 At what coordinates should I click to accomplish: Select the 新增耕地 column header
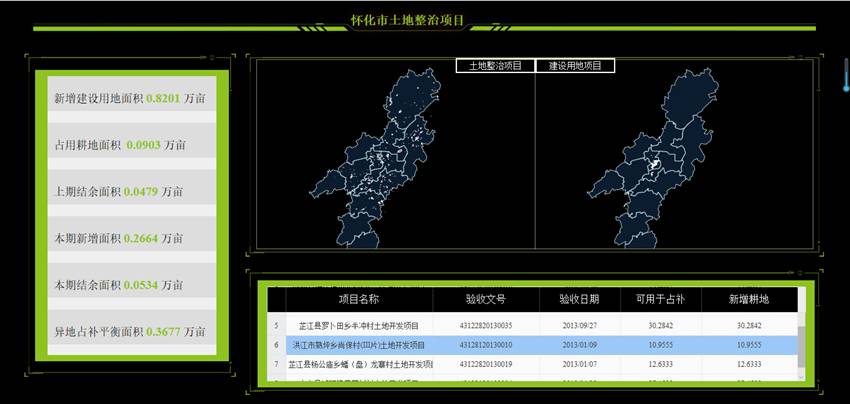(749, 299)
